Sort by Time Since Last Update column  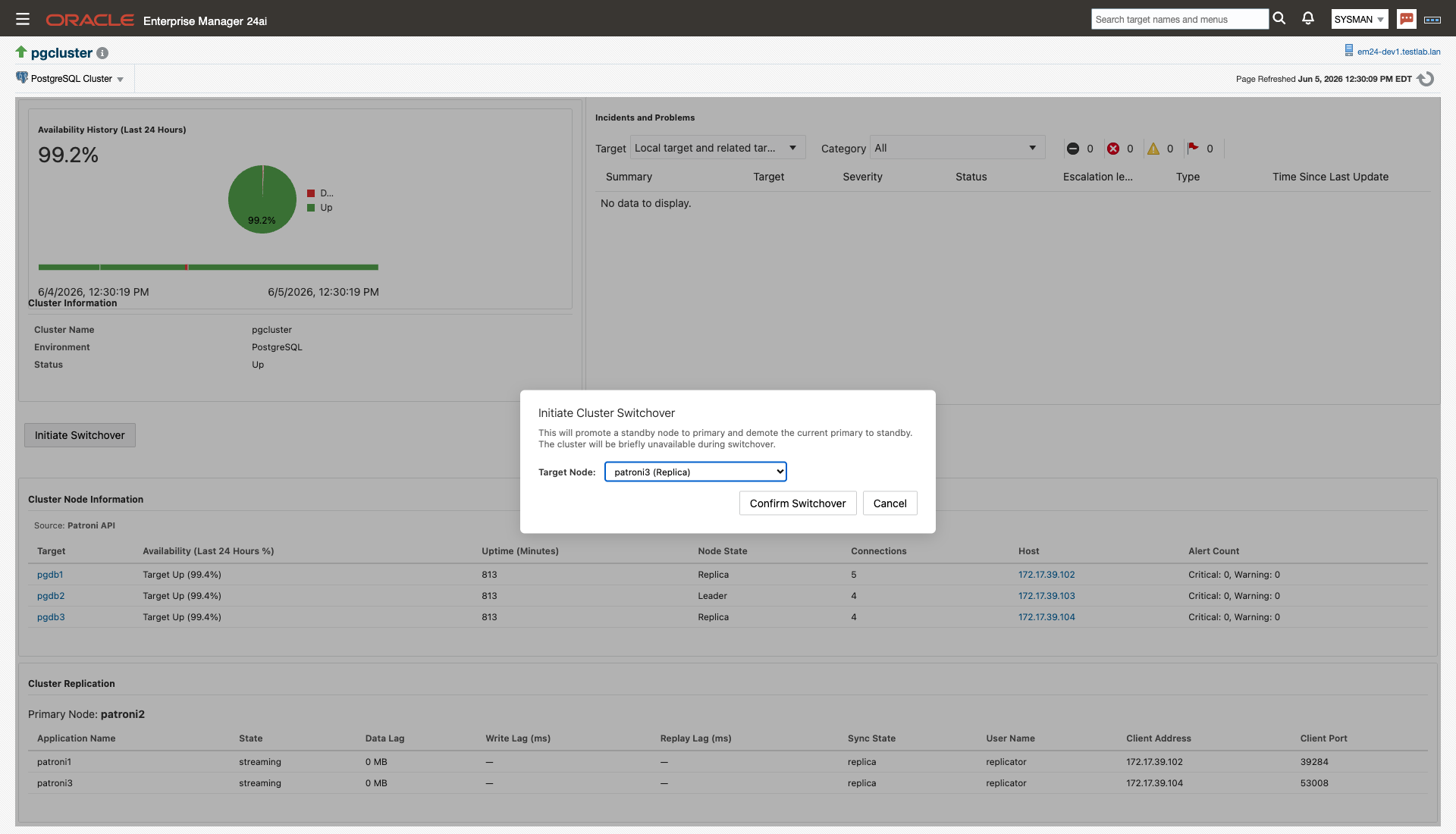coord(1330,177)
